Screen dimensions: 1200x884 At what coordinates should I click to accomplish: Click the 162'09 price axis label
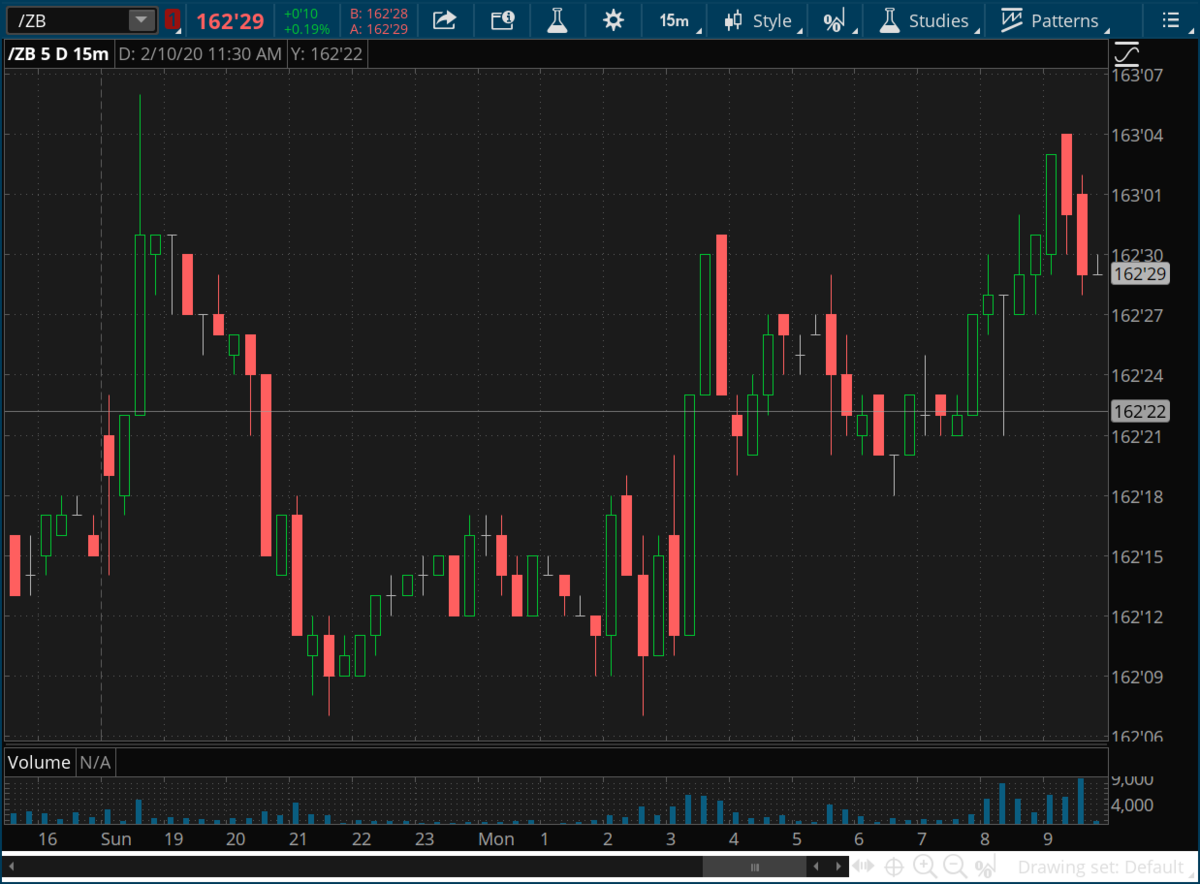click(x=1139, y=677)
